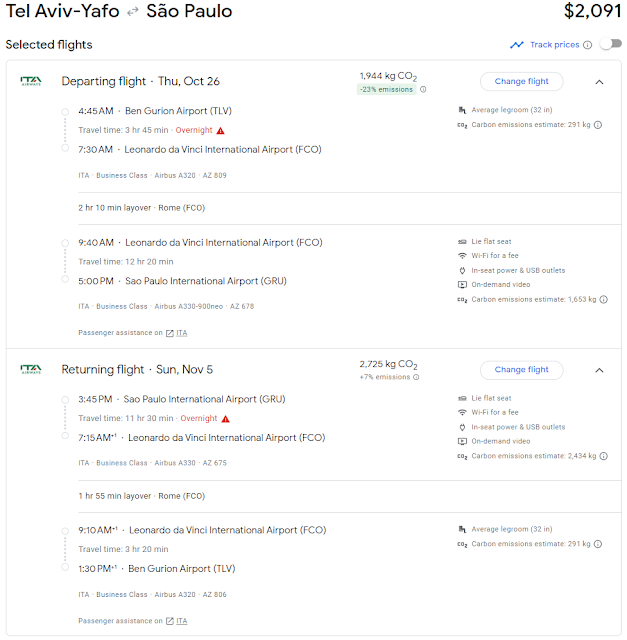Click the ITA Airways logo on departing flight
Viewport: 627px width, 640px height.
31,81
